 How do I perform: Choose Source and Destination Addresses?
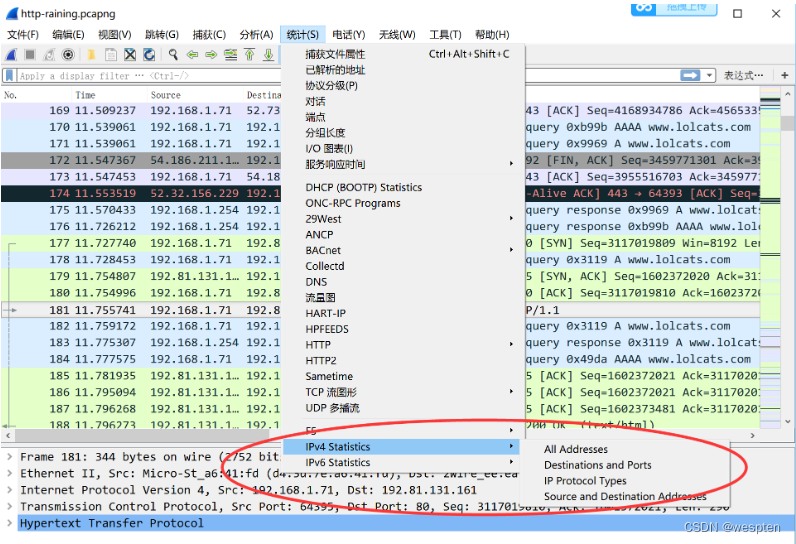pos(625,496)
